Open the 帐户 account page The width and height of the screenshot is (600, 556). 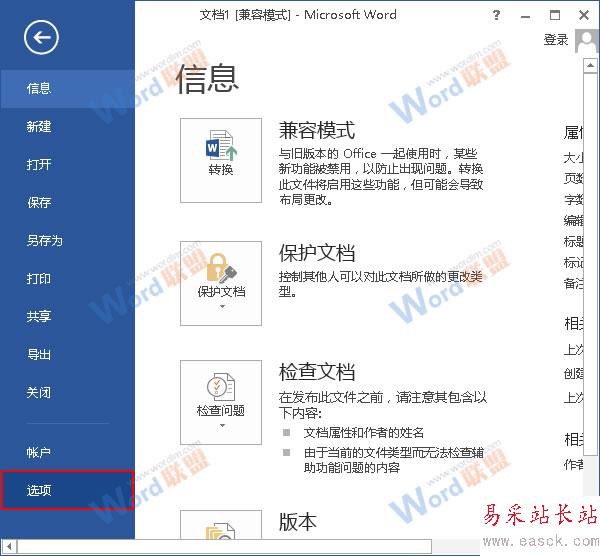click(67, 453)
